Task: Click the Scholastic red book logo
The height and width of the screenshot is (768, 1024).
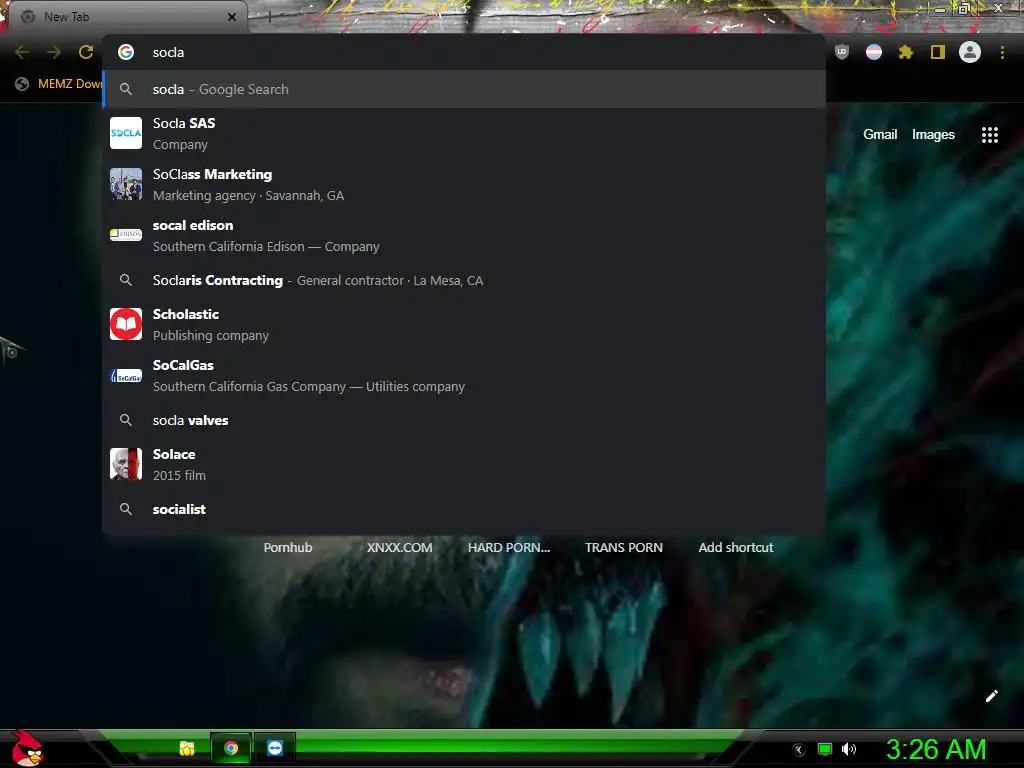Action: coord(126,324)
